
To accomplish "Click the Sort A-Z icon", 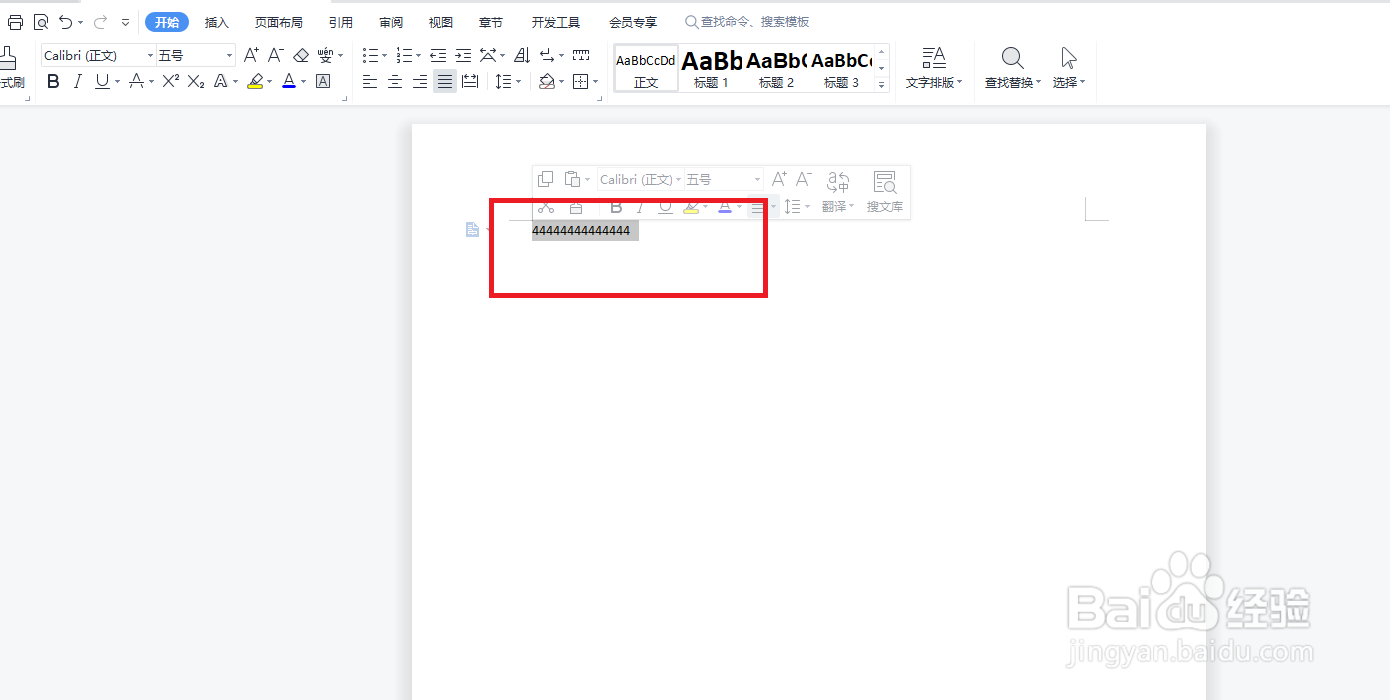I will click(522, 55).
